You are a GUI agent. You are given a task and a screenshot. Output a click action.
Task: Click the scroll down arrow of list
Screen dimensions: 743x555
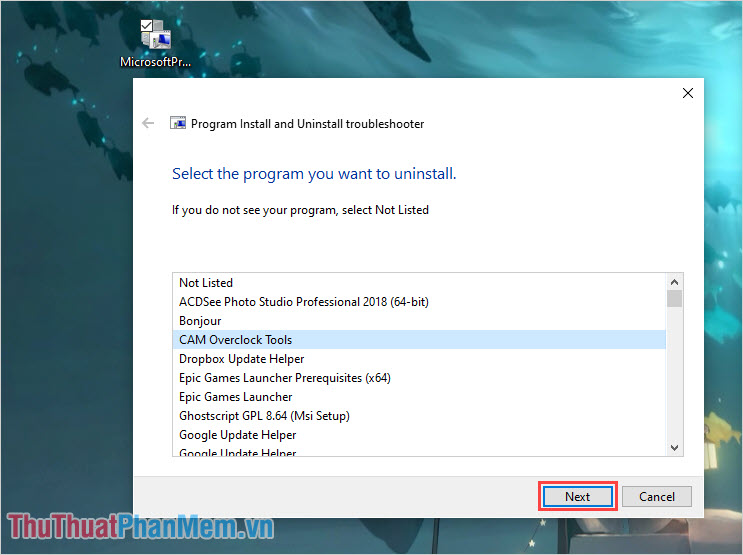[x=674, y=447]
